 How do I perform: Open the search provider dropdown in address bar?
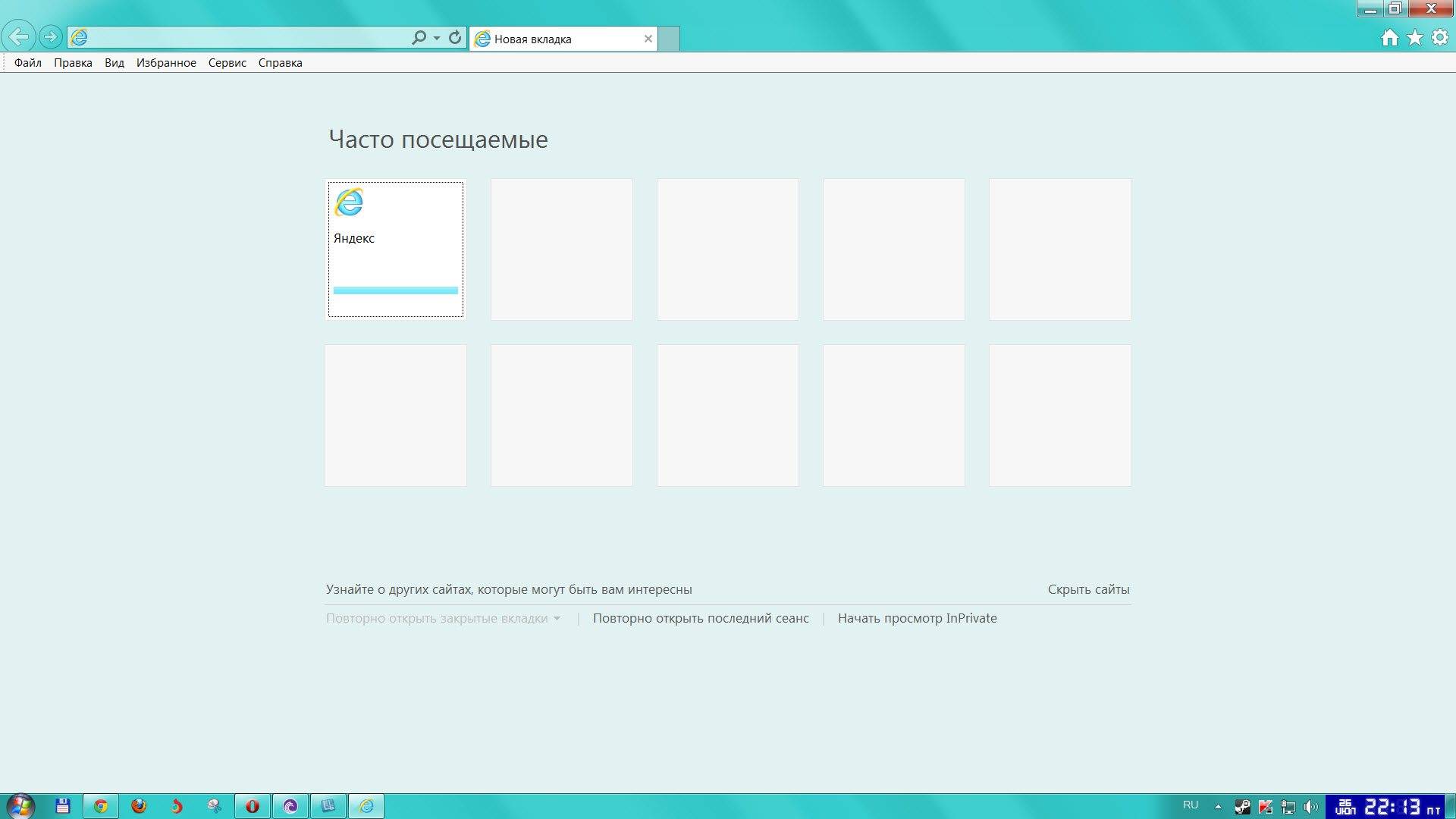click(x=435, y=36)
